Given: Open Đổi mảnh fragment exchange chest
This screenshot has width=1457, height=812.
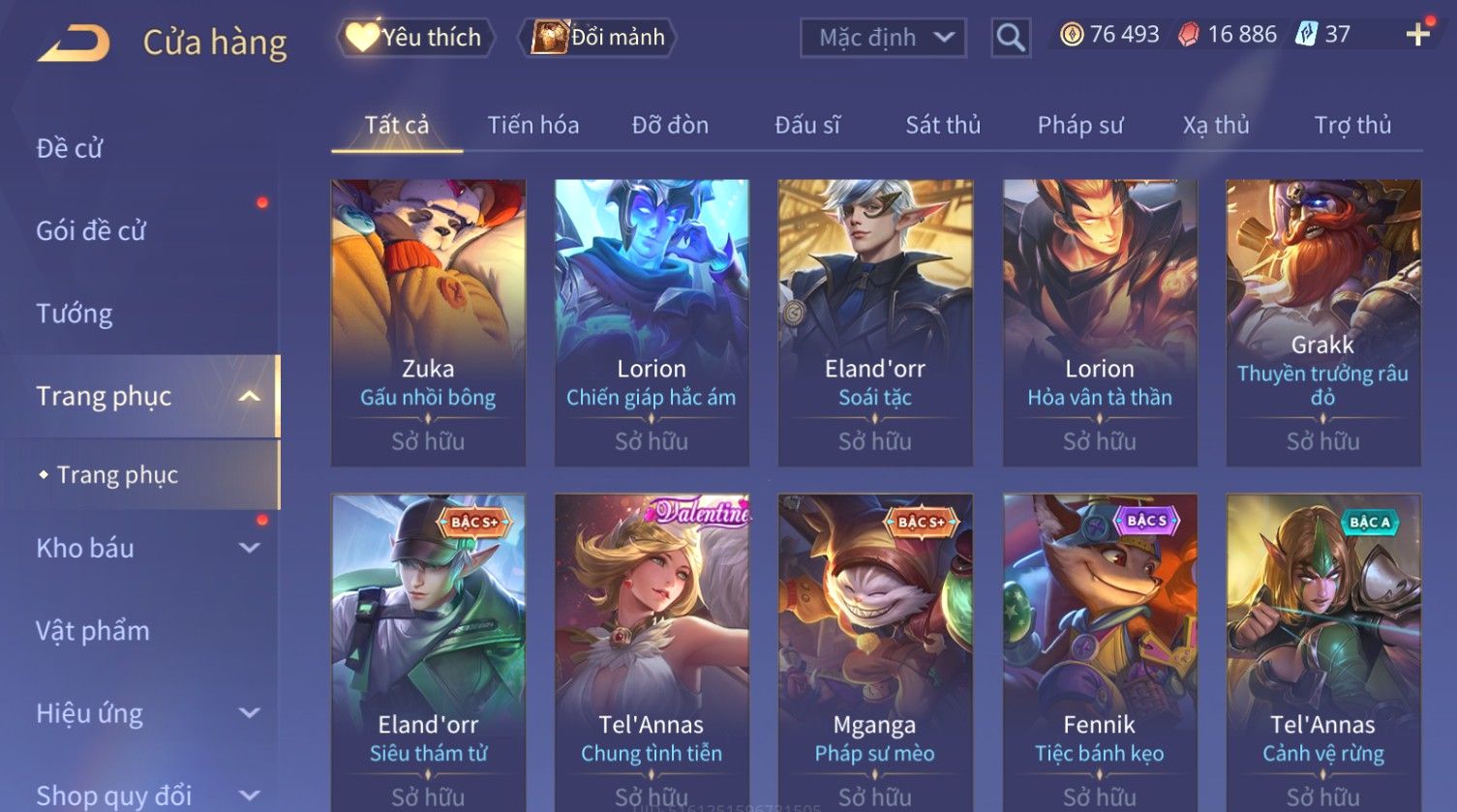Looking at the screenshot, I should pos(598,38).
